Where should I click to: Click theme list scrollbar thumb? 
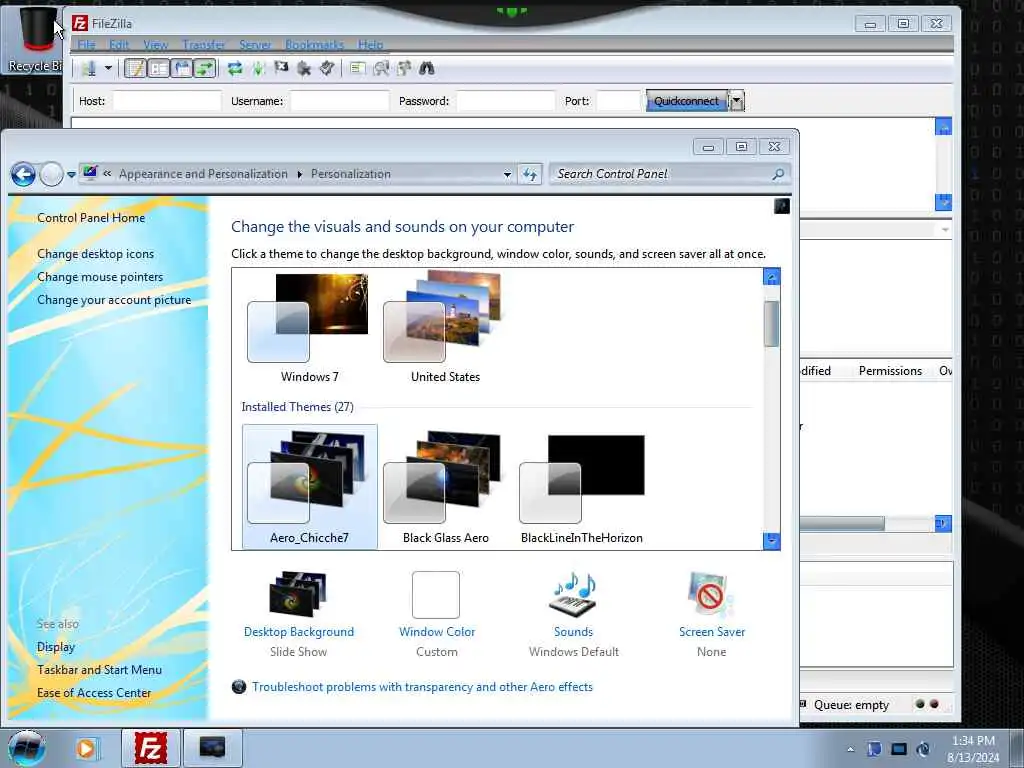(771, 323)
